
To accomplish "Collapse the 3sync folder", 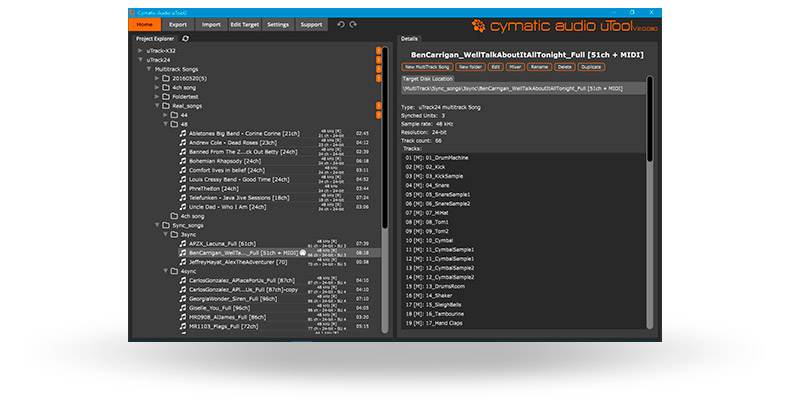I will click(x=165, y=234).
